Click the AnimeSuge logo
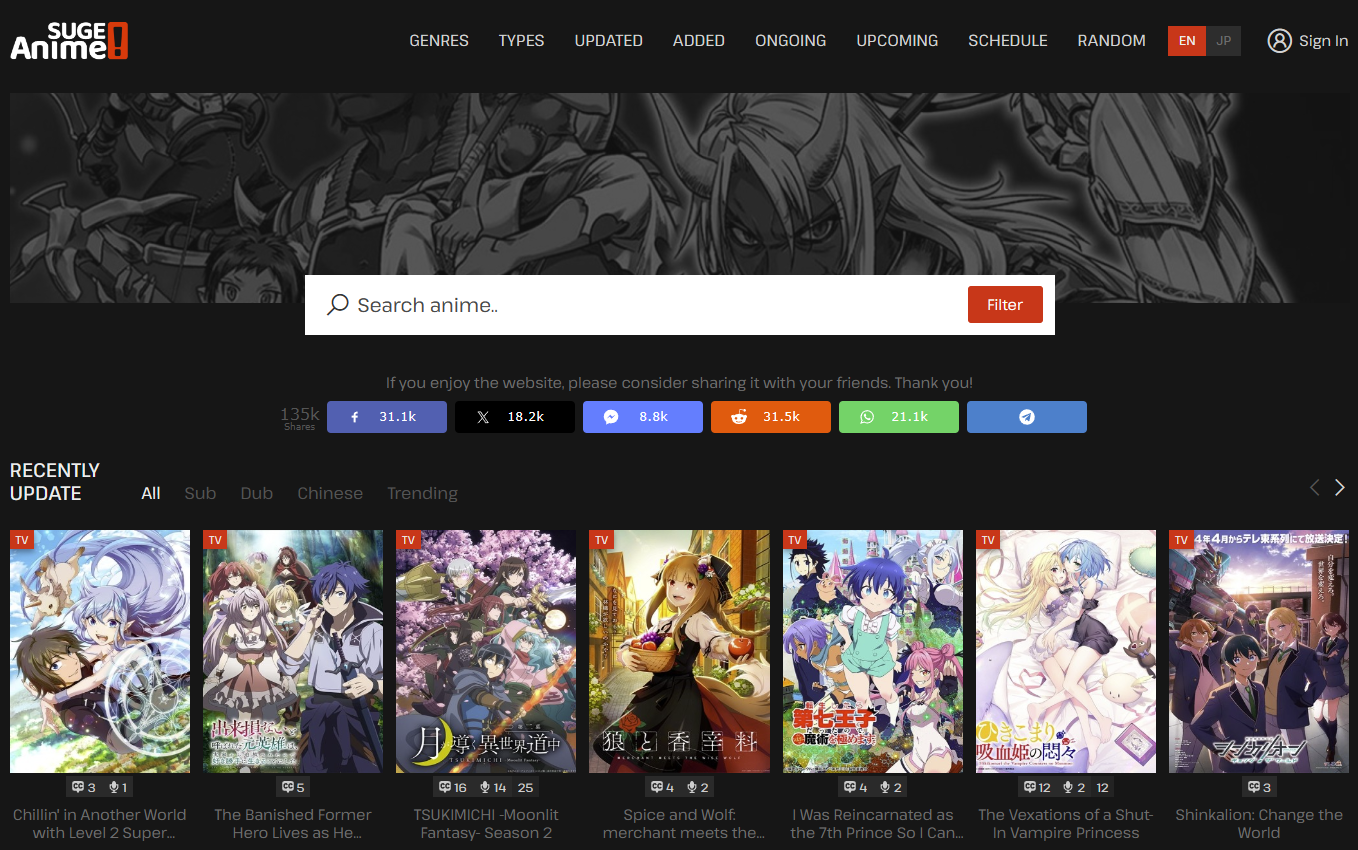 coord(69,41)
